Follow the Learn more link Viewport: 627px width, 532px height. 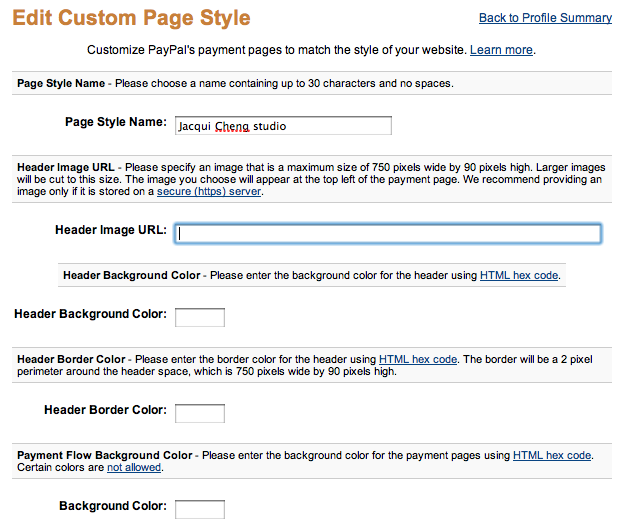click(x=501, y=50)
